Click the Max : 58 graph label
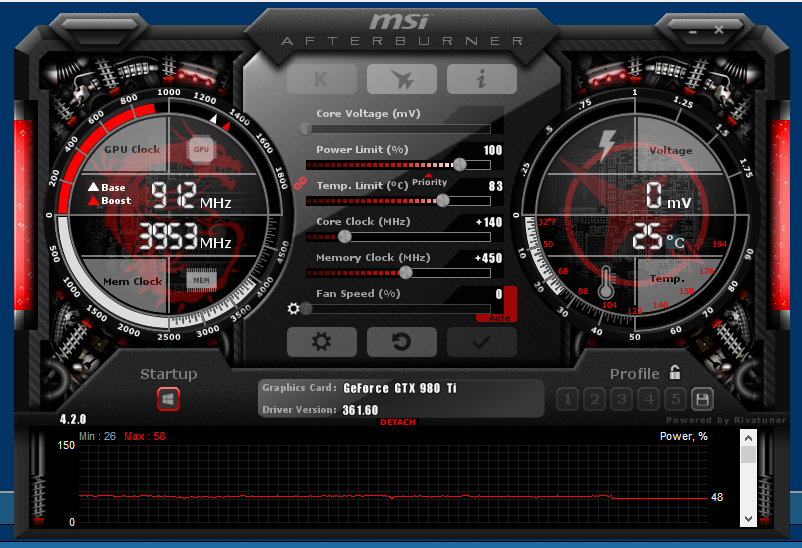 click(145, 436)
